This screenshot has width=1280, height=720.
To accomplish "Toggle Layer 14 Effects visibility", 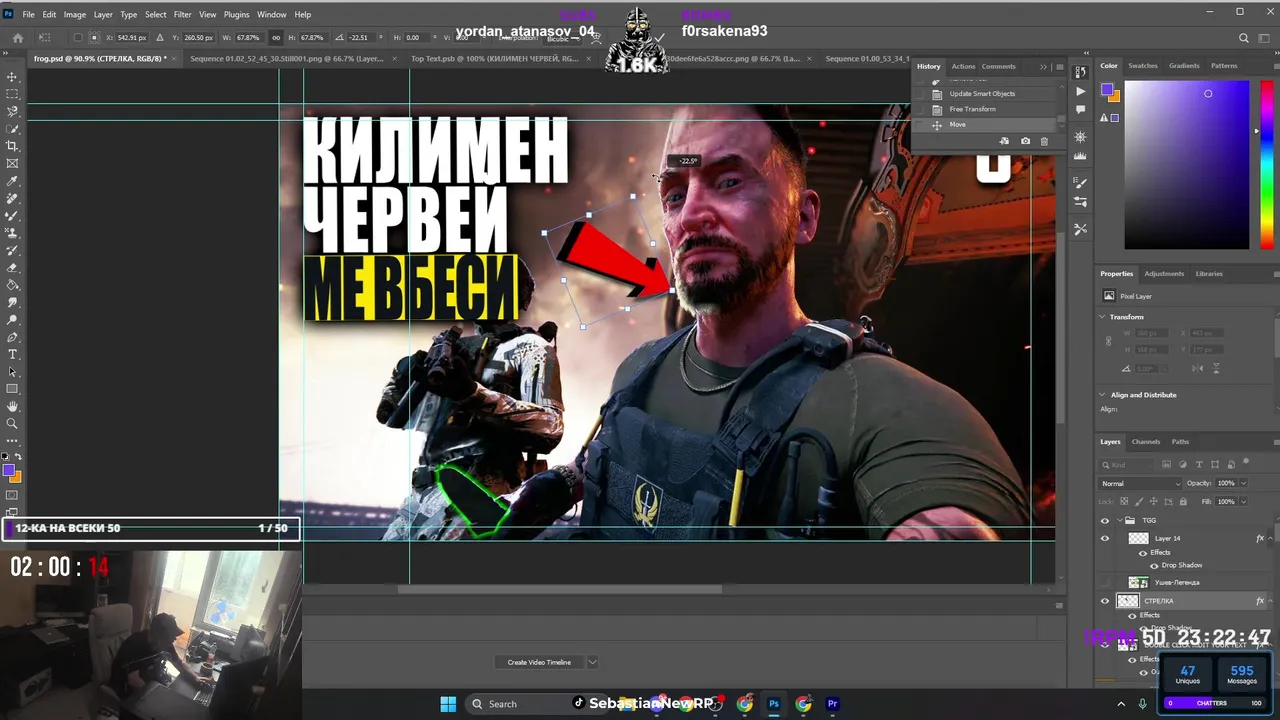I will [x=1143, y=552].
